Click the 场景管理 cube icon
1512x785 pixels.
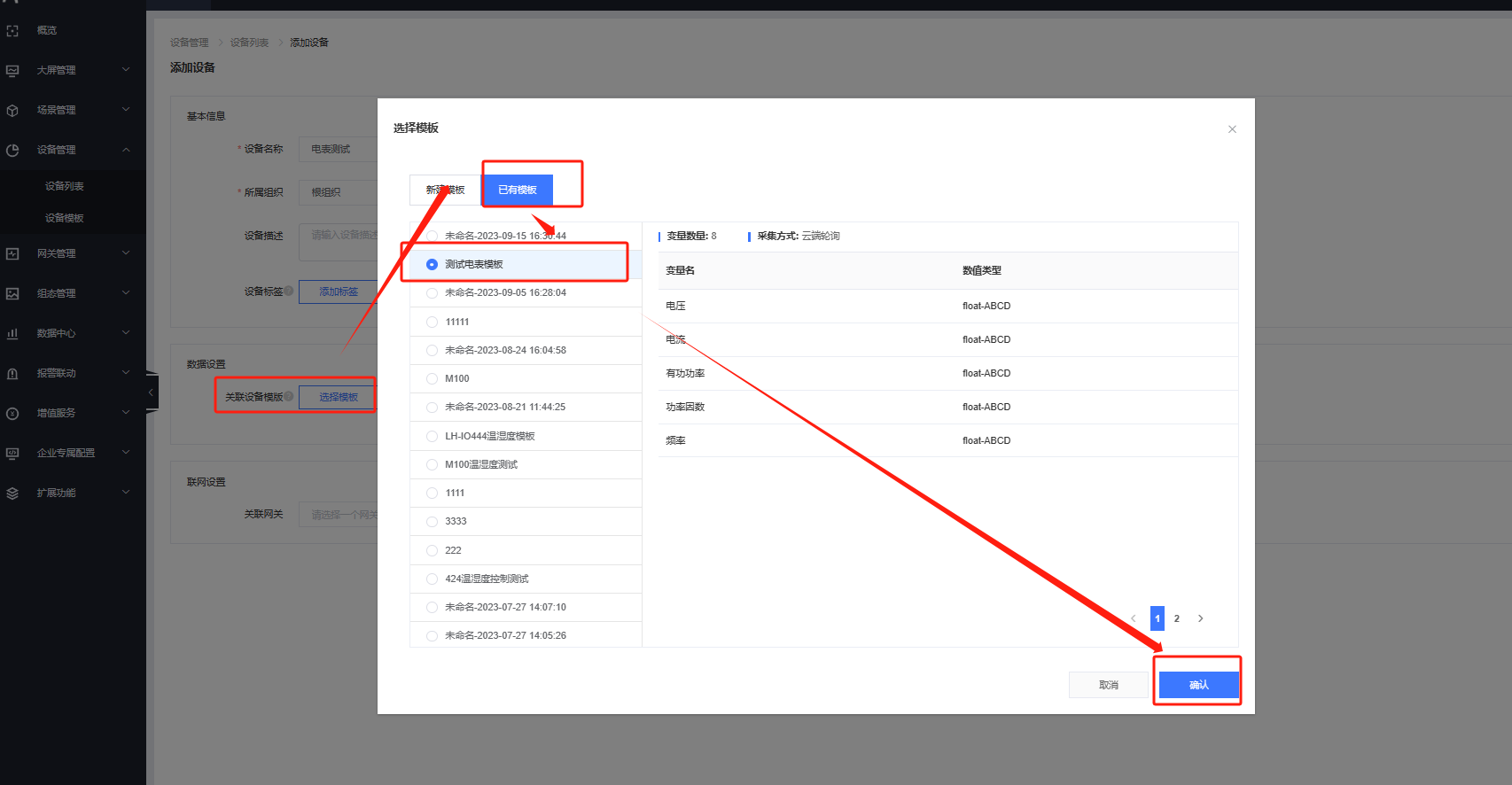point(12,111)
